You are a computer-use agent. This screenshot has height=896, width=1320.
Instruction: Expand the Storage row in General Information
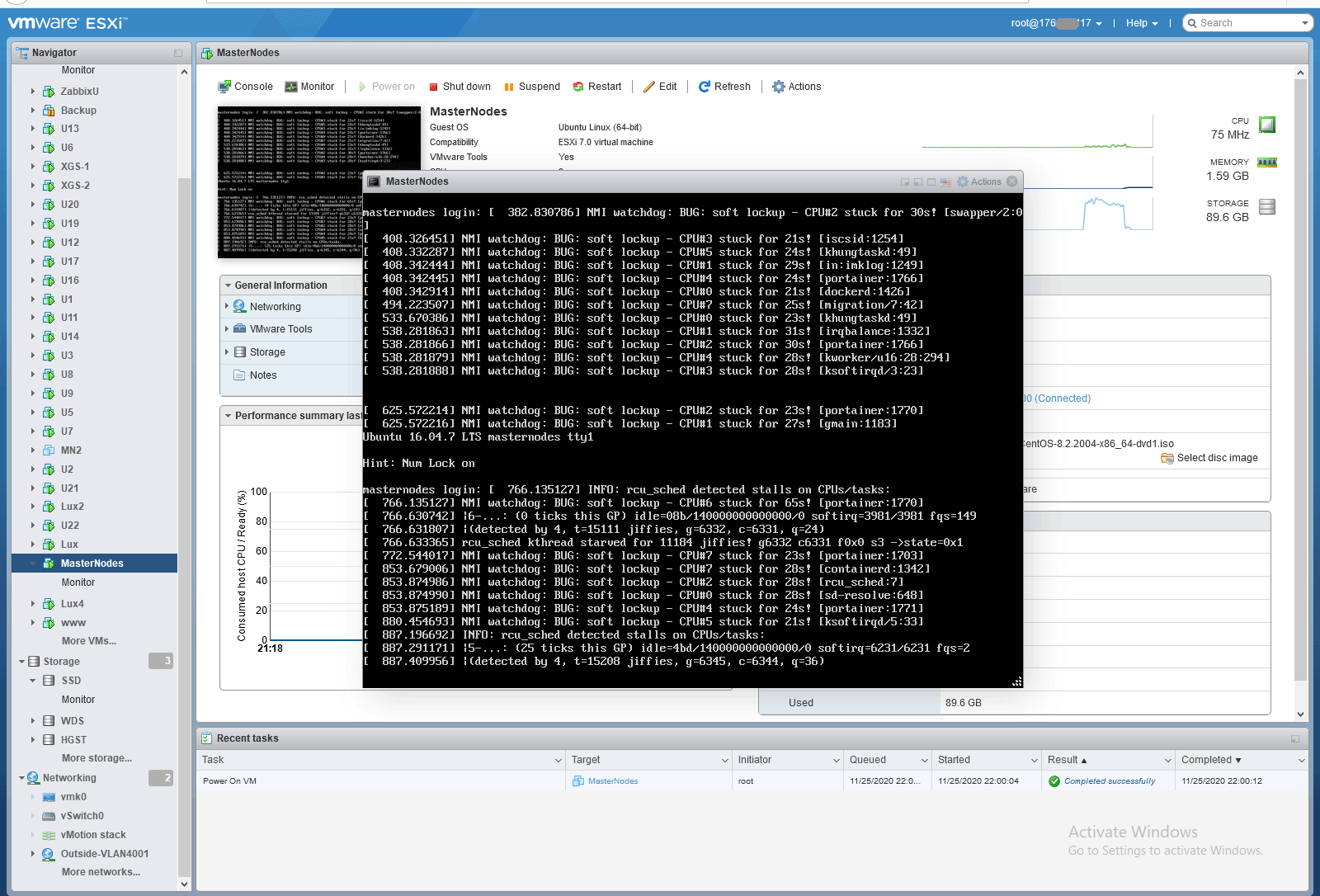[227, 351]
